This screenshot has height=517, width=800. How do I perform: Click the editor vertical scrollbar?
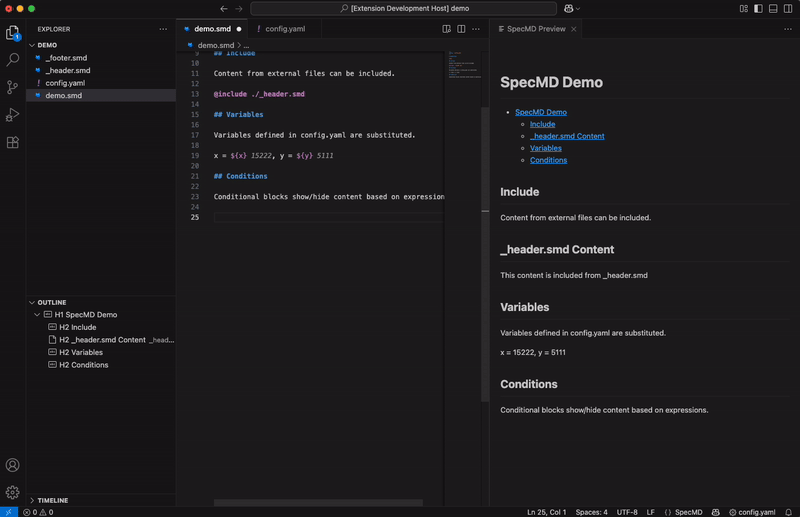485,254
